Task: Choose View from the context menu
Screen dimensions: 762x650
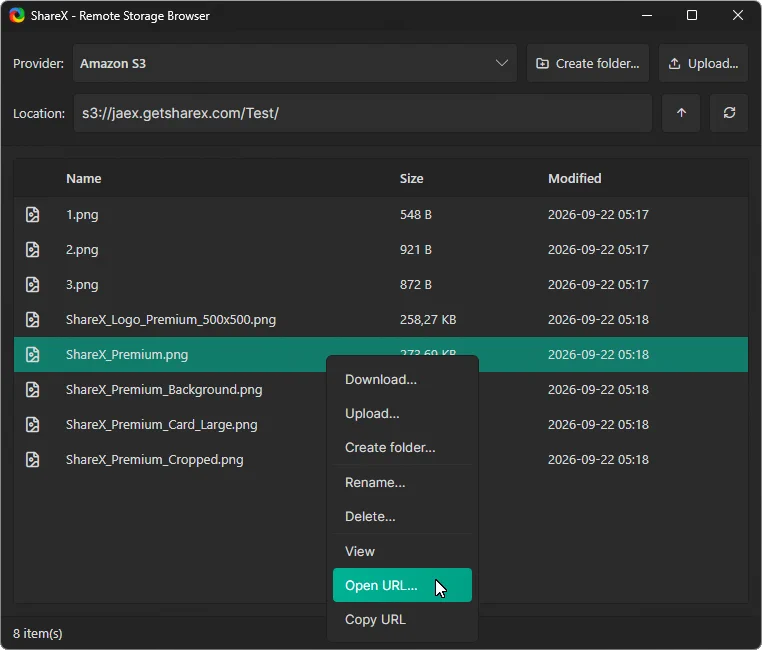Action: (402, 551)
